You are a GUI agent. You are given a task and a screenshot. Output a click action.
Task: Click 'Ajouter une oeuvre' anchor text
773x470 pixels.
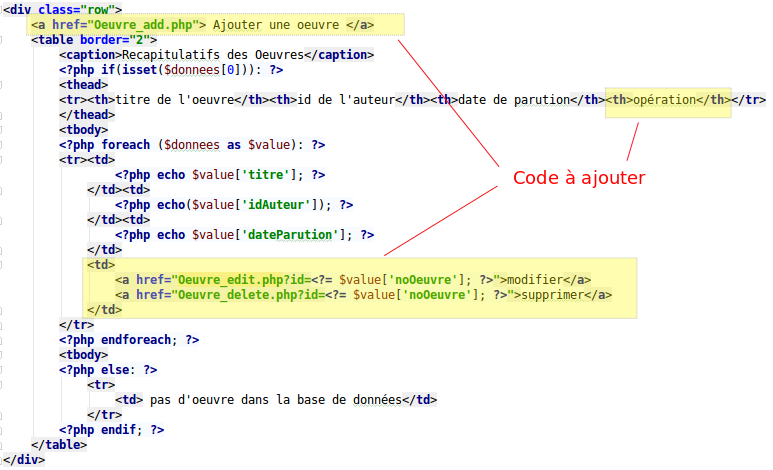click(278, 24)
